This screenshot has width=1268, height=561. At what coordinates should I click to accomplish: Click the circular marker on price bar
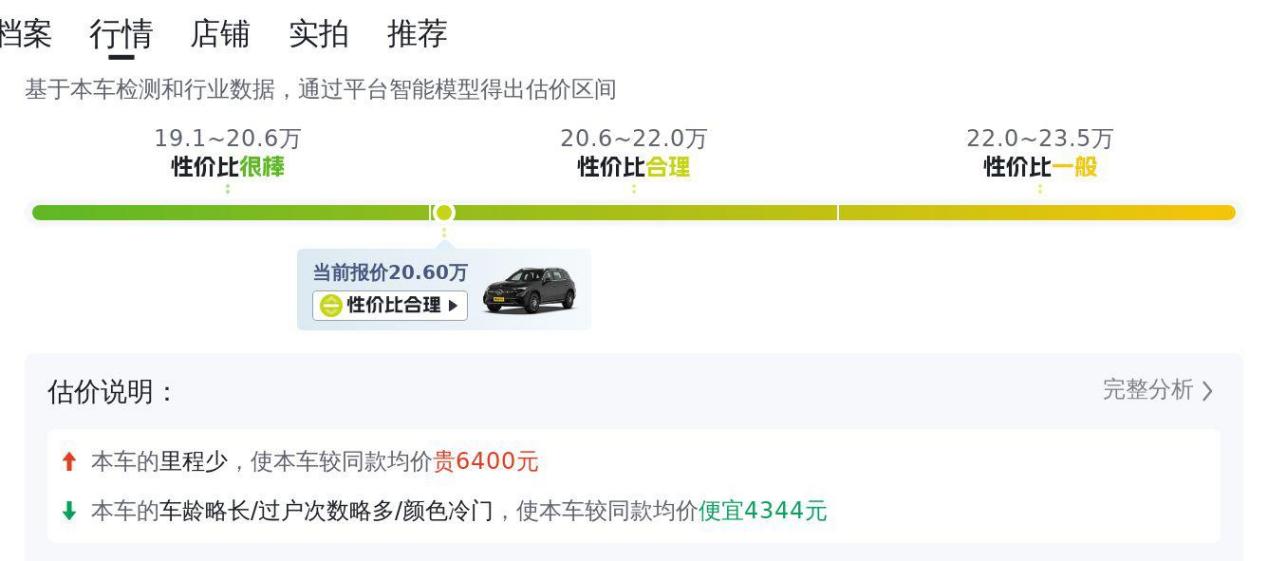[444, 212]
